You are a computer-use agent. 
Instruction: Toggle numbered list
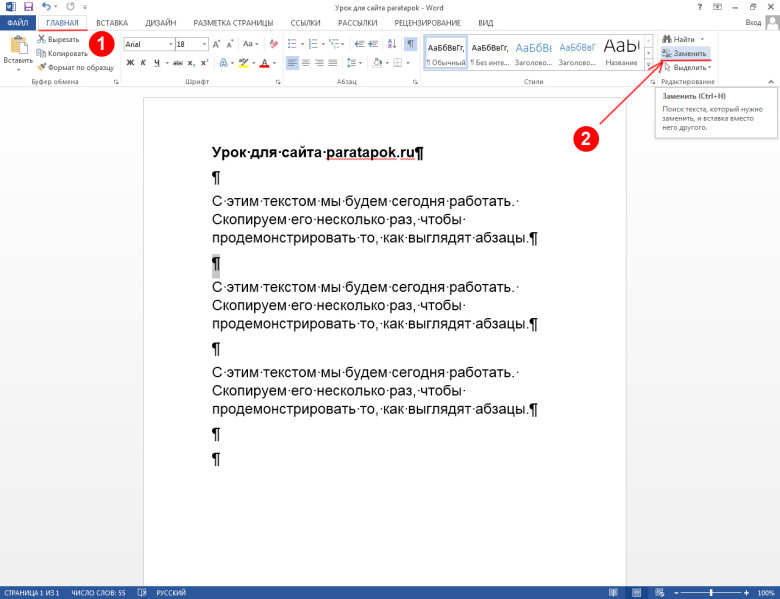pyautogui.click(x=313, y=44)
